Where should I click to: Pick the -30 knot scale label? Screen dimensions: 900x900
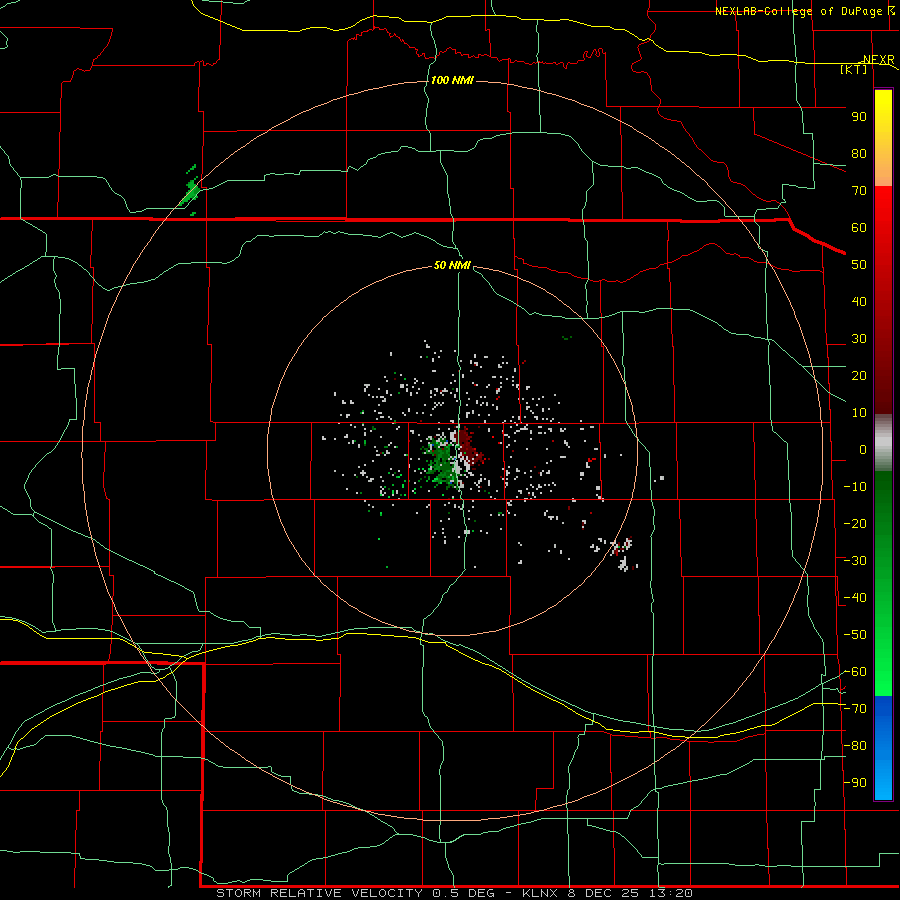tap(855, 561)
